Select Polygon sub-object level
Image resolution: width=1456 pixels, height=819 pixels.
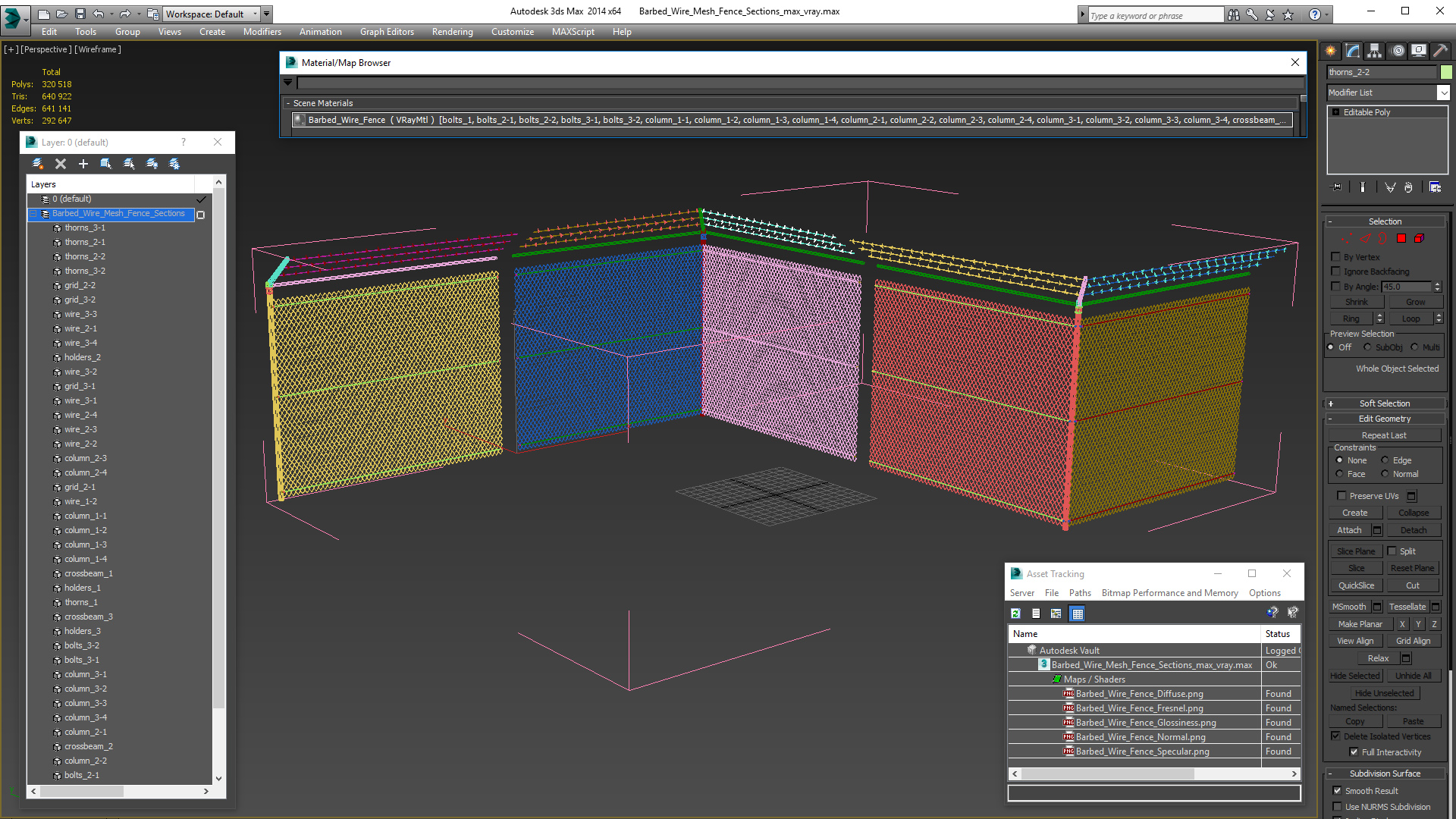[1401, 238]
